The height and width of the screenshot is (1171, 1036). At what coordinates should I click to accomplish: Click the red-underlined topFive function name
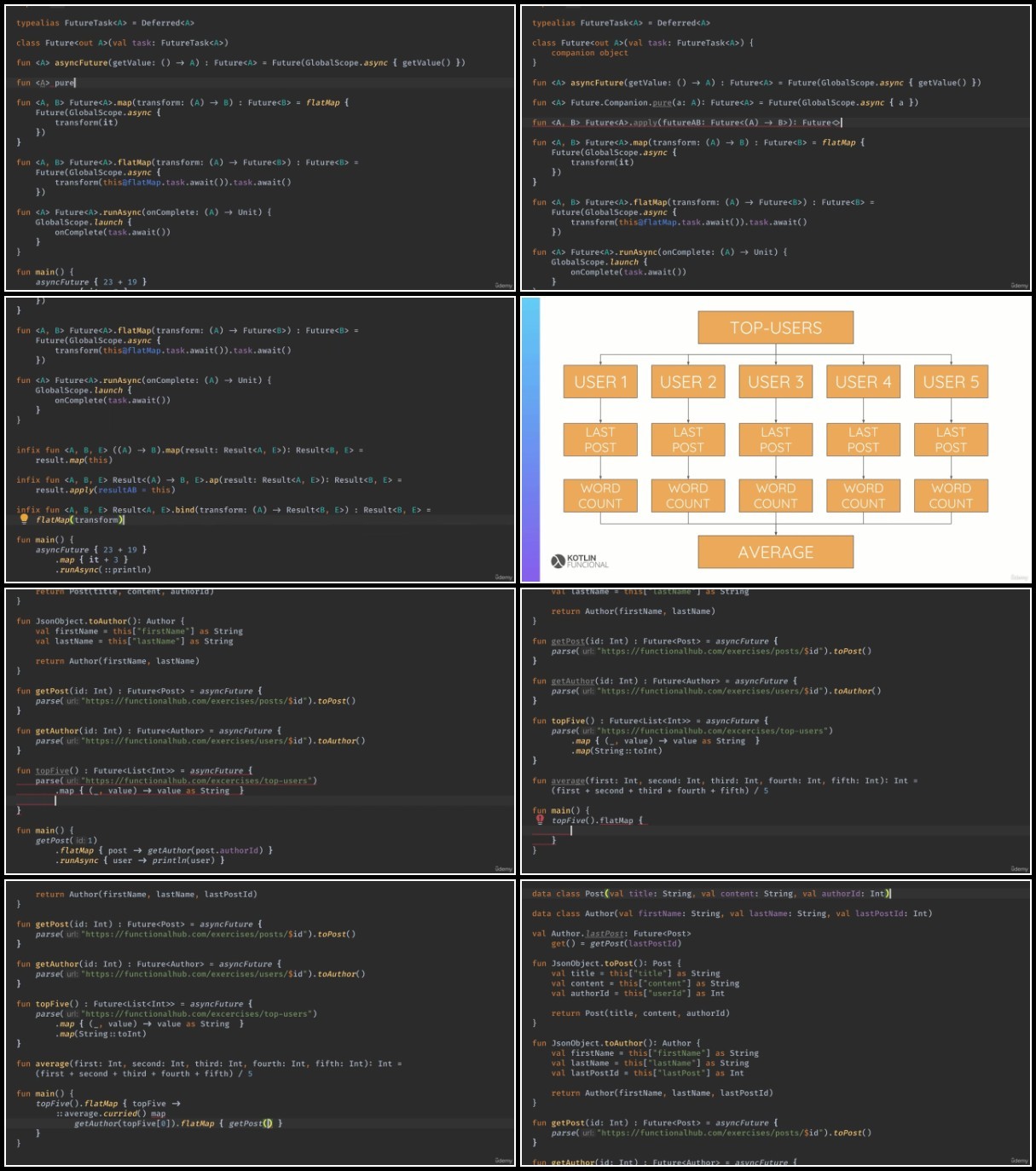tap(52, 770)
